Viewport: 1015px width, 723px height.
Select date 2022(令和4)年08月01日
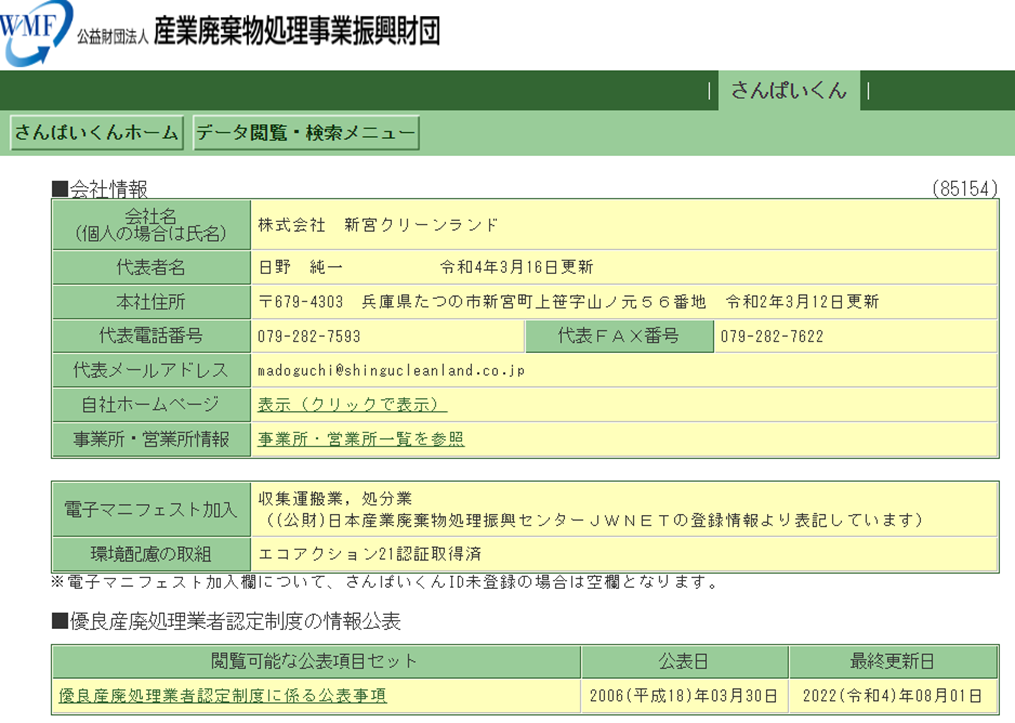click(893, 696)
